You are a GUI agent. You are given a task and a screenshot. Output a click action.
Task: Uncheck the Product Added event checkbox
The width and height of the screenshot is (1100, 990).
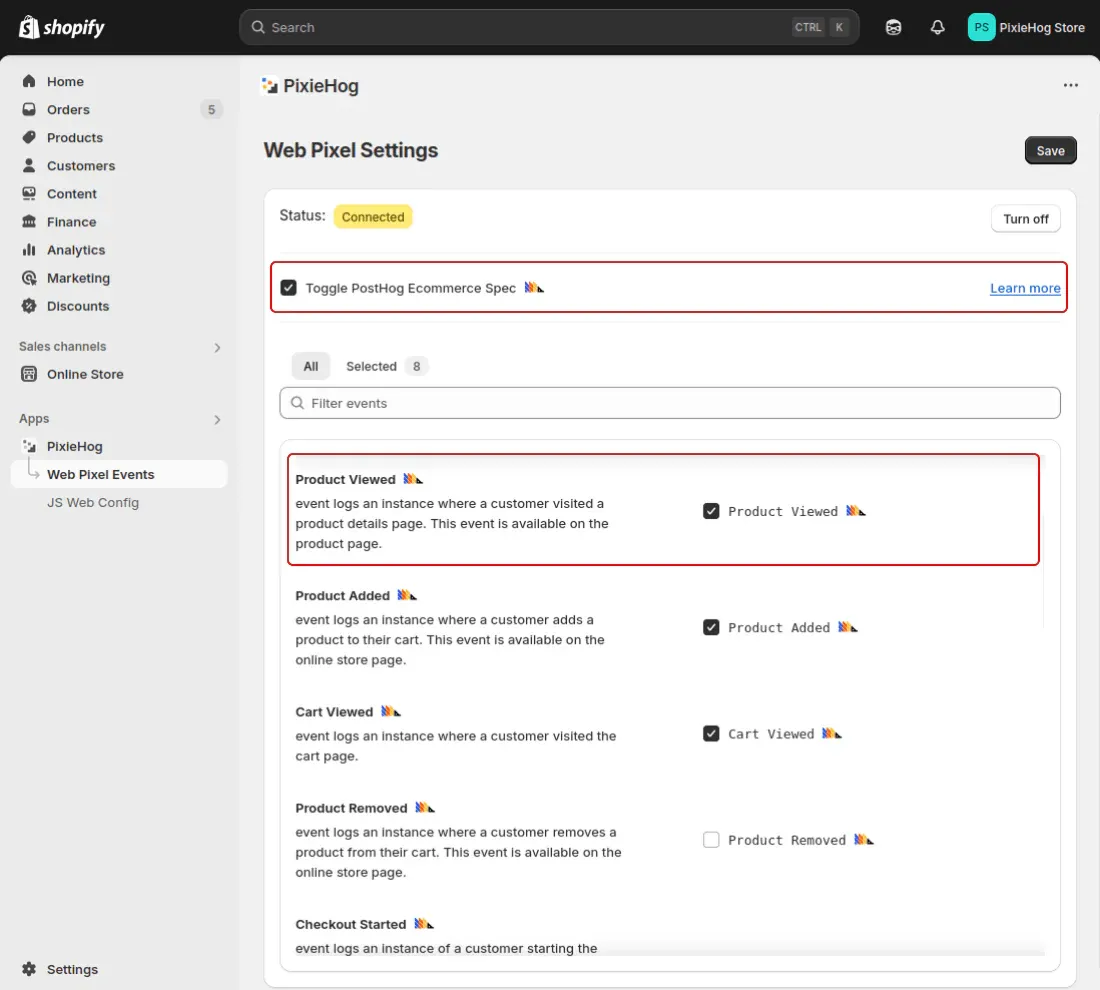point(711,627)
